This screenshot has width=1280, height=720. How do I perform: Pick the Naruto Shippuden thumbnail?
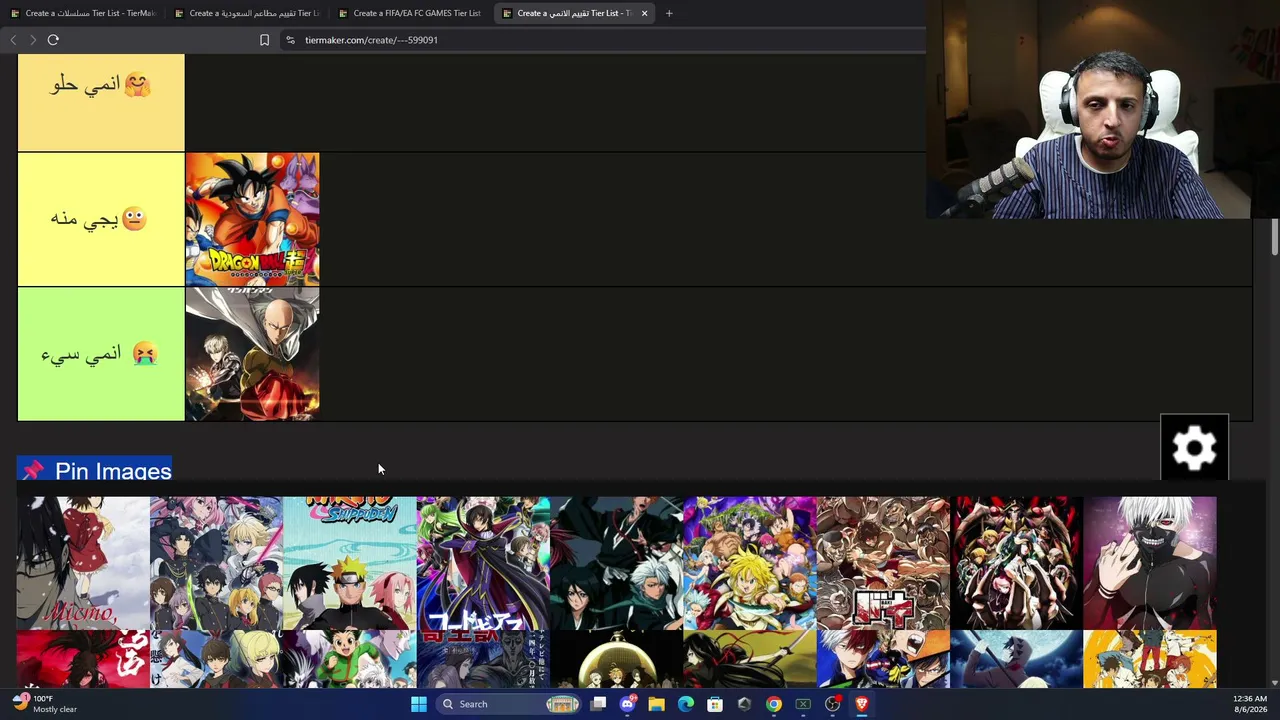(x=349, y=562)
